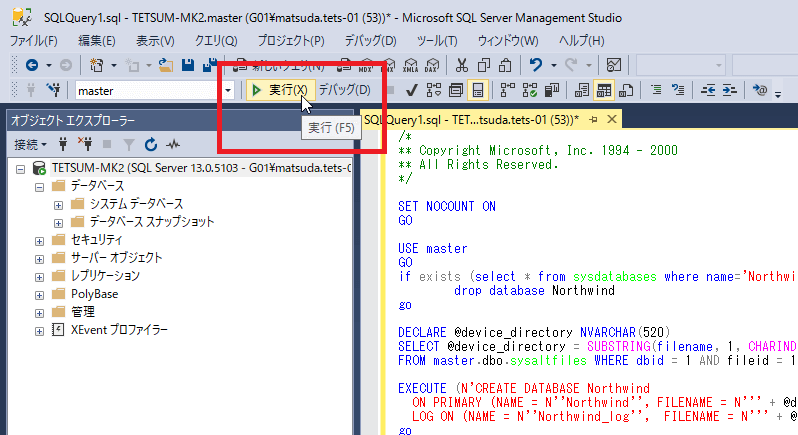Click the parse query checkmark icon
Image resolution: width=798 pixels, height=435 pixels.
(411, 90)
